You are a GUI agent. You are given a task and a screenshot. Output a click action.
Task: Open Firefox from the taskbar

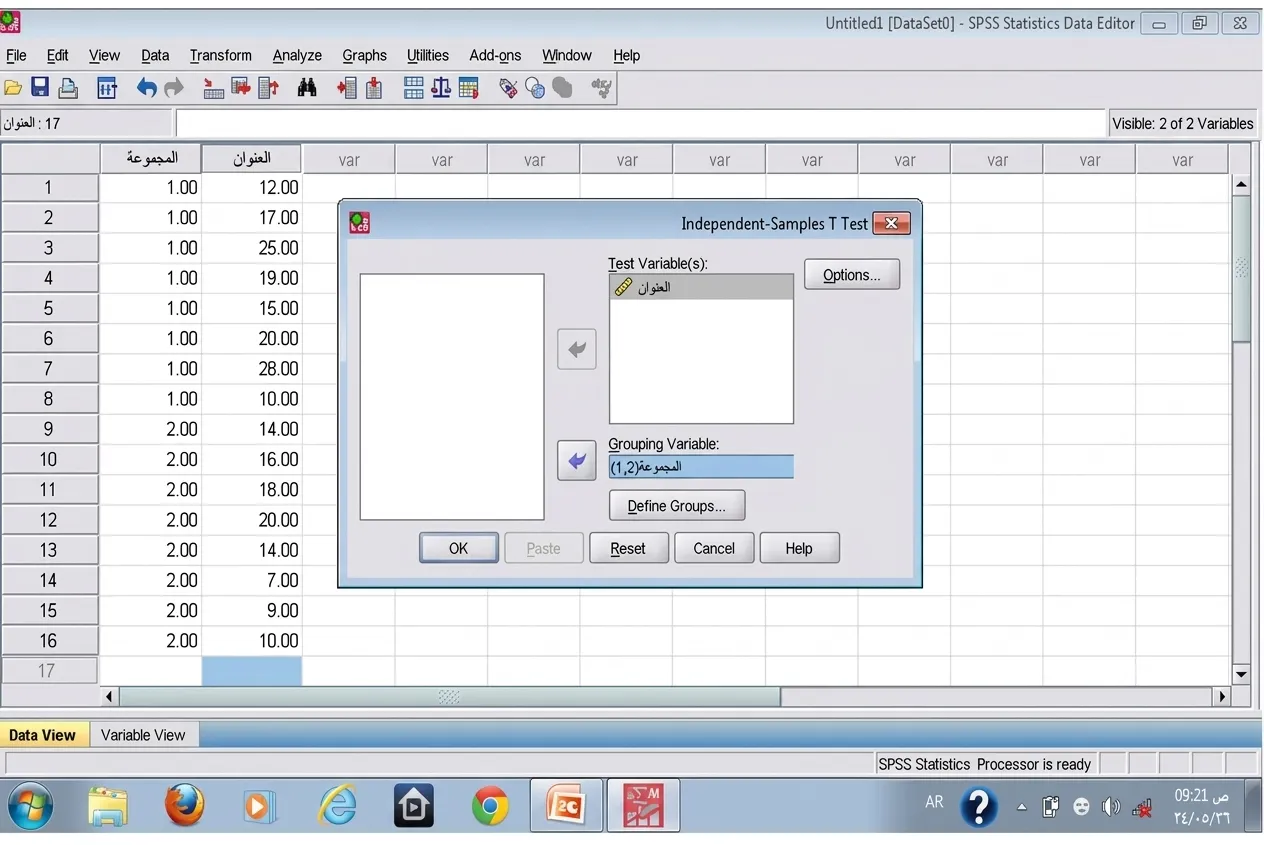tap(184, 805)
